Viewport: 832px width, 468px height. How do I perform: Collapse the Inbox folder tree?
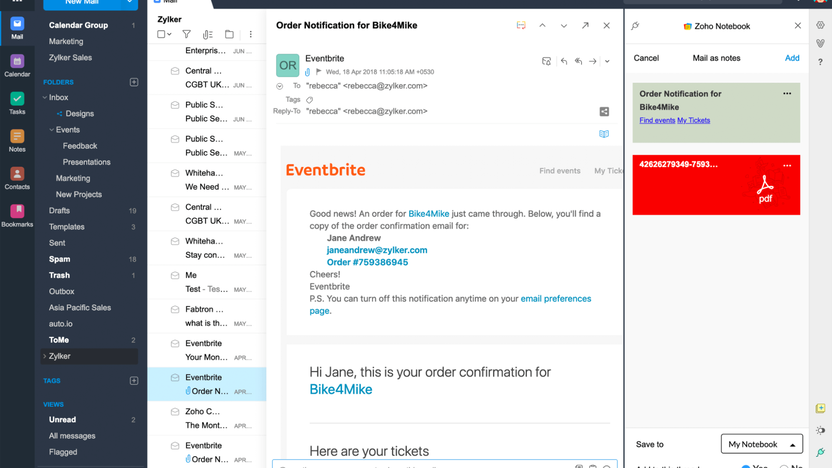pyautogui.click(x=45, y=98)
